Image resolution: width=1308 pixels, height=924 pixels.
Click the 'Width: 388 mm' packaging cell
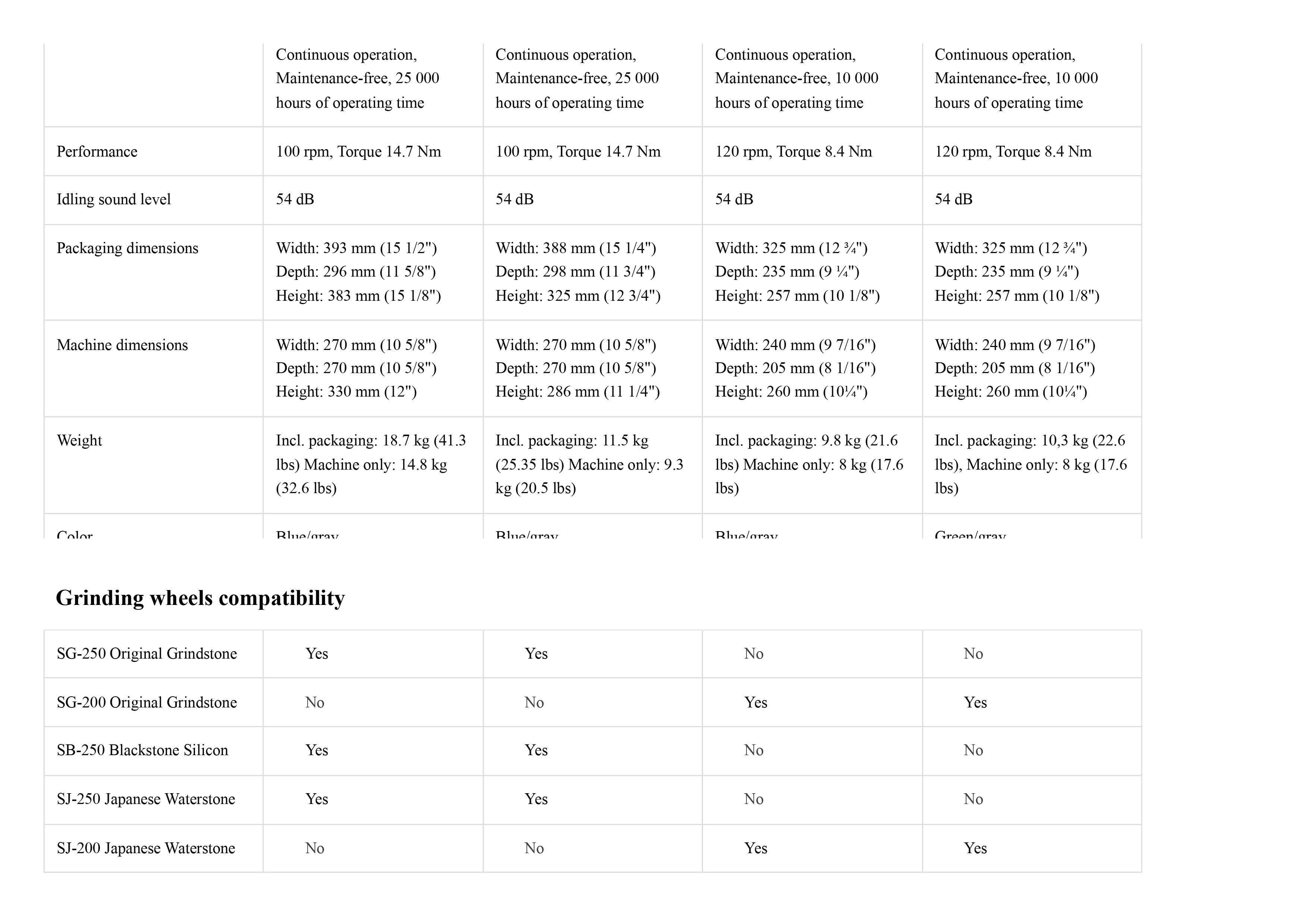(575, 249)
